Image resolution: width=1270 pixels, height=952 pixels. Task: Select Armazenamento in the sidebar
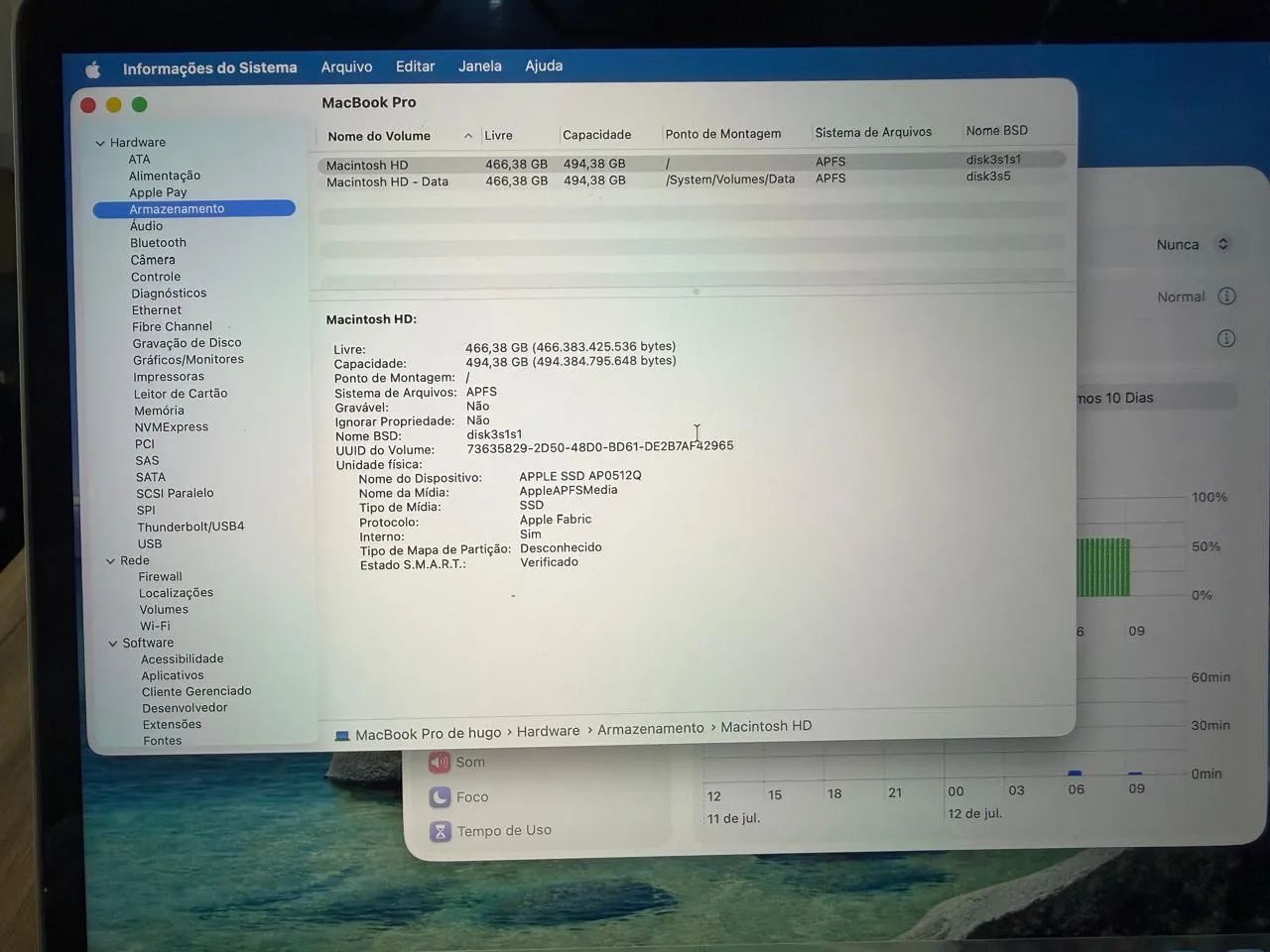194,208
